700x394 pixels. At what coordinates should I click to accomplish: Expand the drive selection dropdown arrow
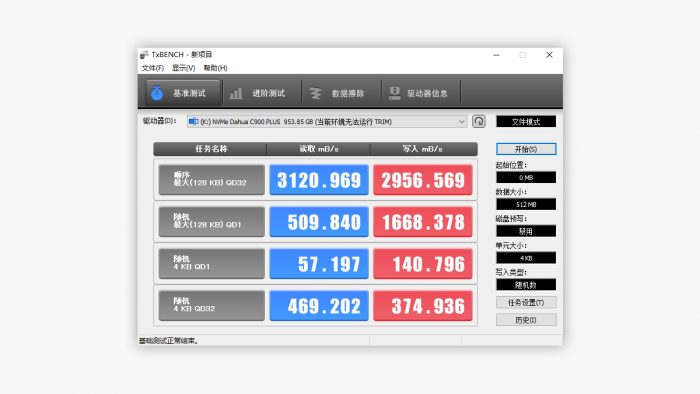click(x=462, y=122)
